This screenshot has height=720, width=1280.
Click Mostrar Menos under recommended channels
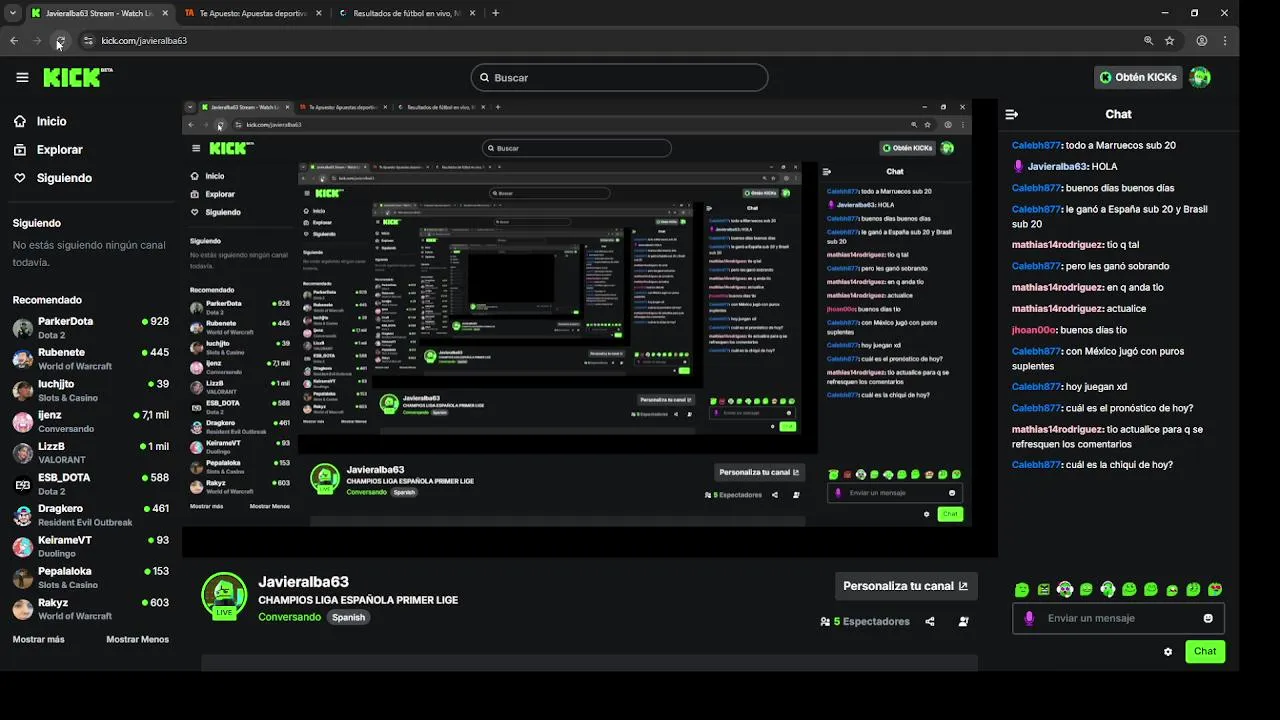coord(137,639)
